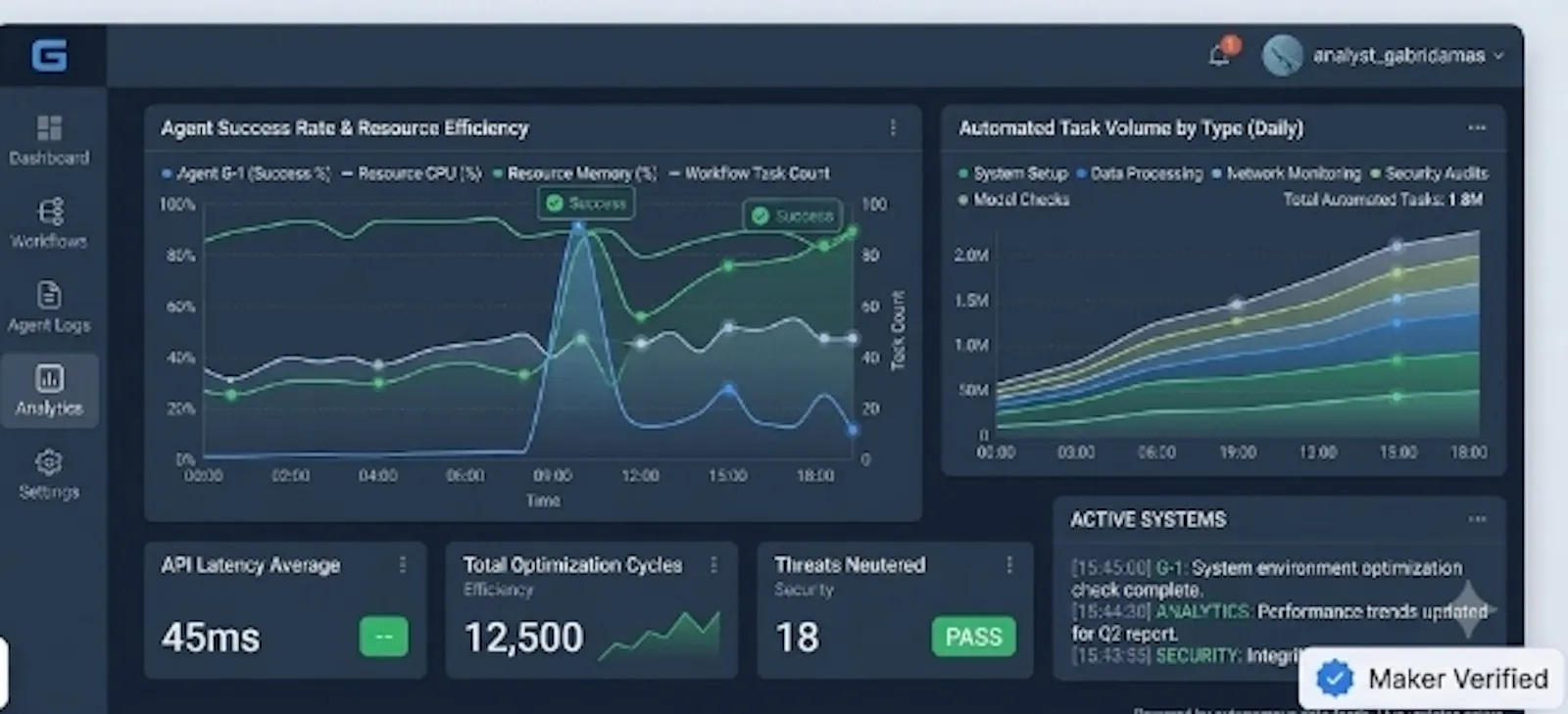This screenshot has width=1568, height=714.
Task: Open the API Latency Average card menu
Action: (x=402, y=565)
